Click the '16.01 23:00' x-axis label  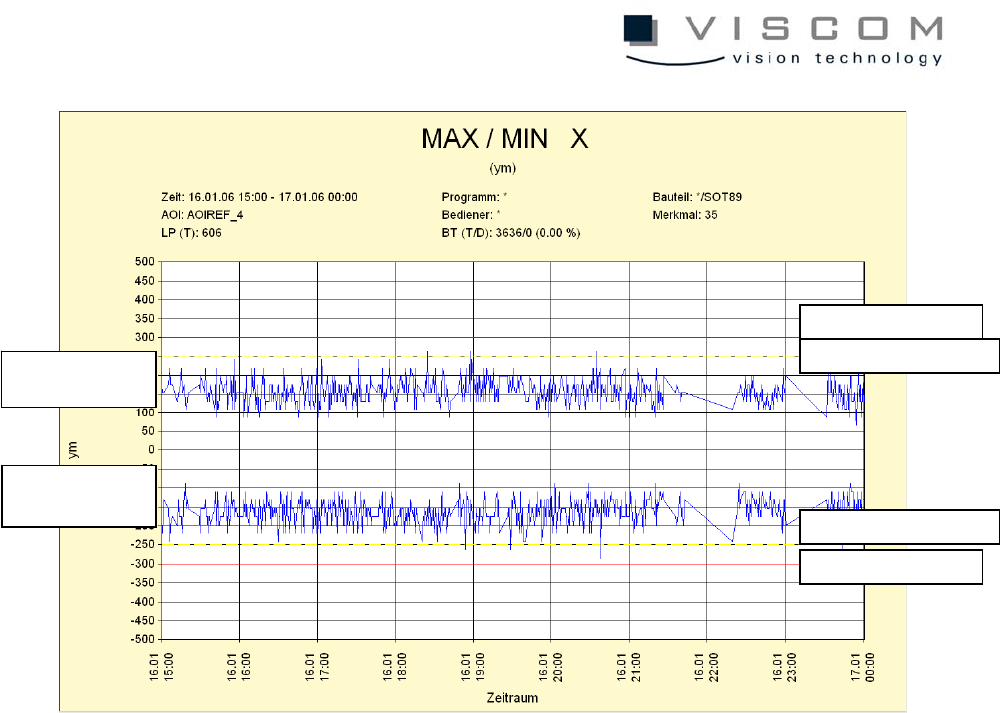[x=785, y=667]
